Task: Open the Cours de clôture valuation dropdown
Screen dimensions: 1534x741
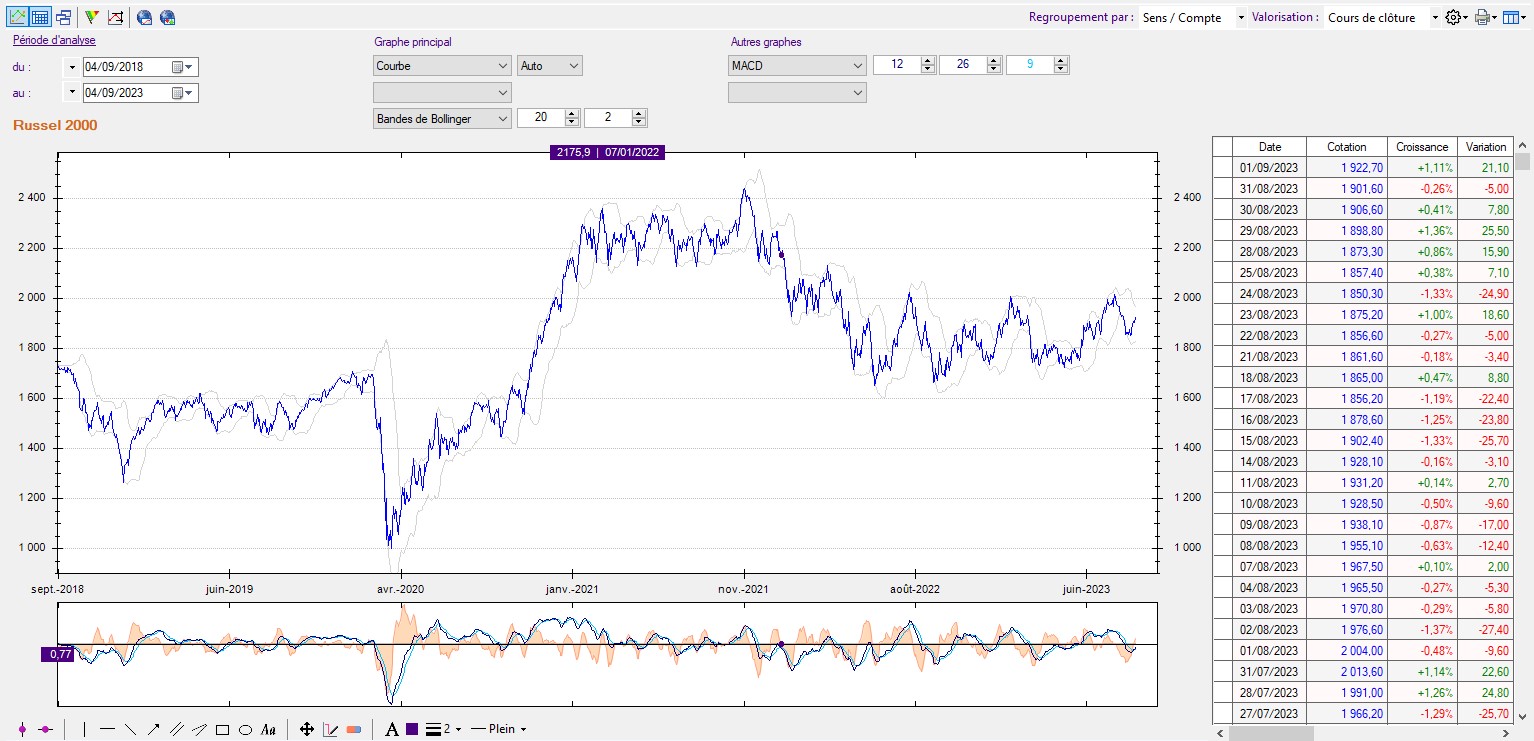Action: 1383,17
